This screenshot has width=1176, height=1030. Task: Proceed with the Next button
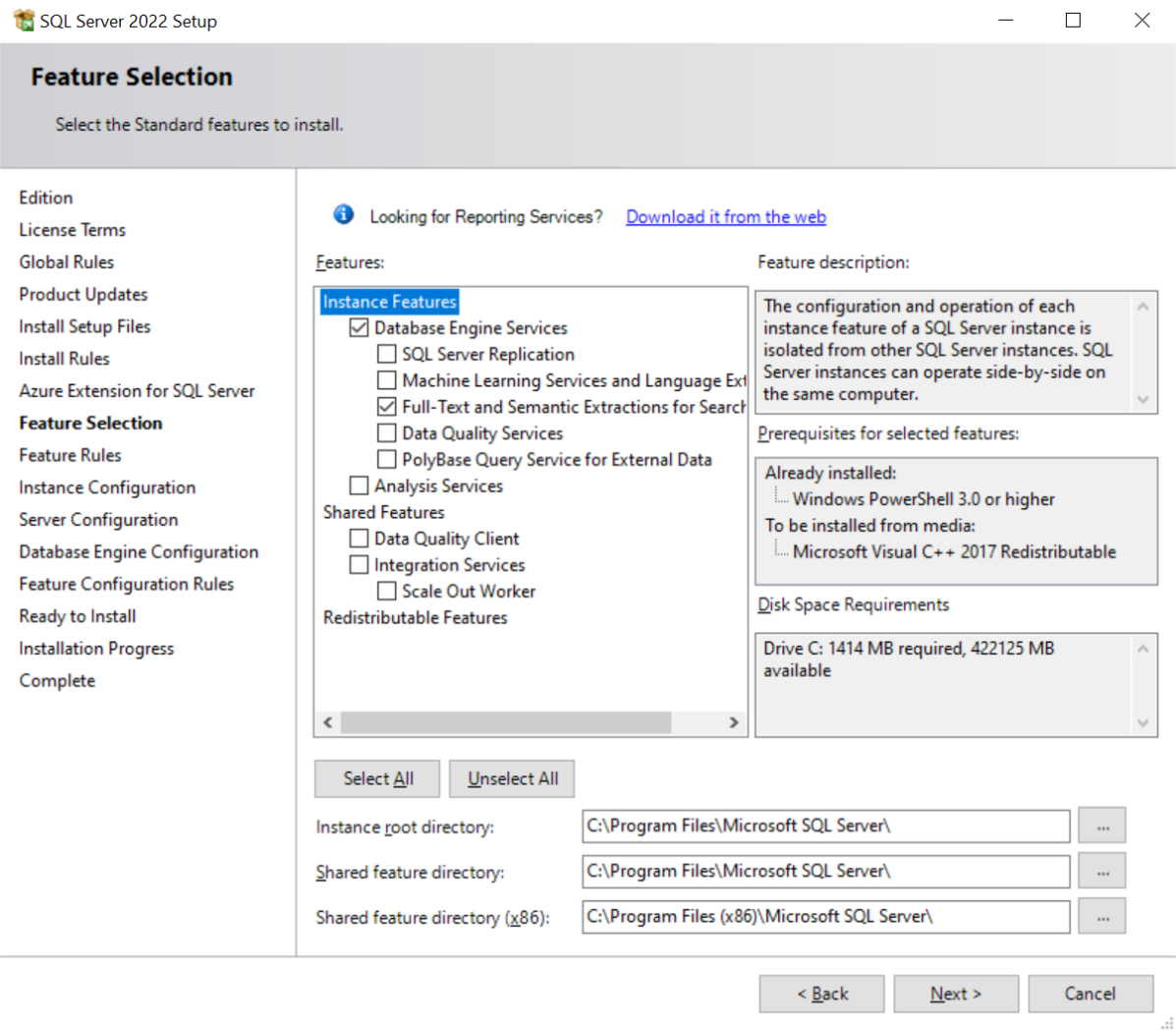pyautogui.click(x=956, y=994)
